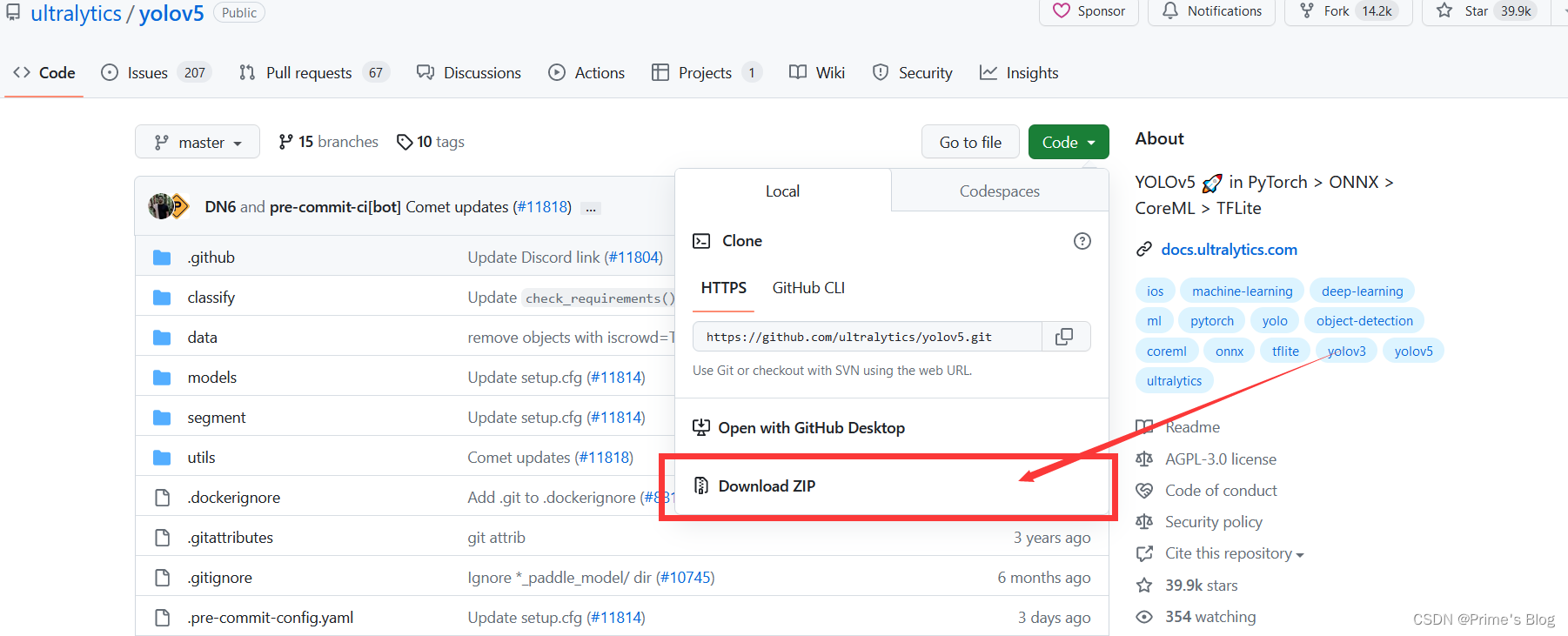The height and width of the screenshot is (636, 1568).
Task: Click the Notifications bell icon
Action: pyautogui.click(x=1170, y=10)
